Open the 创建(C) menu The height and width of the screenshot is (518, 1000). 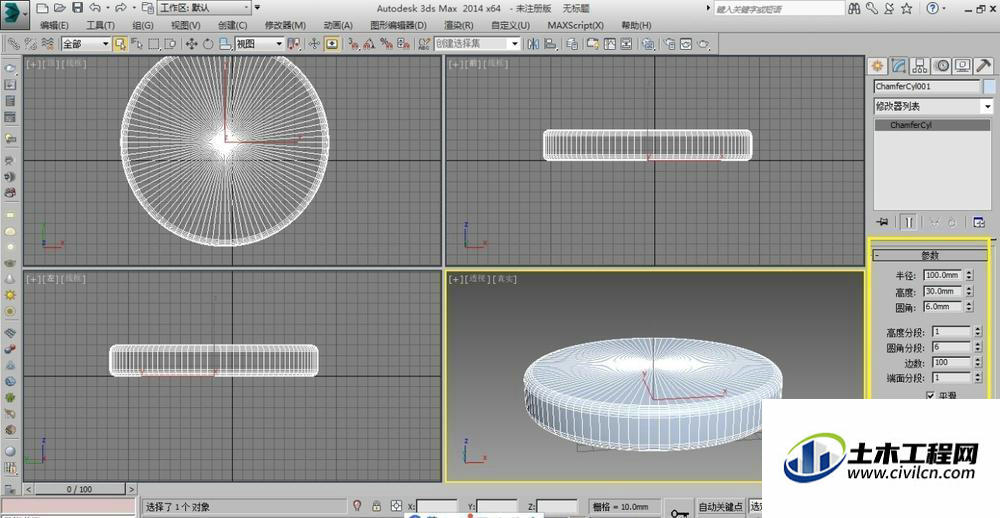232,26
